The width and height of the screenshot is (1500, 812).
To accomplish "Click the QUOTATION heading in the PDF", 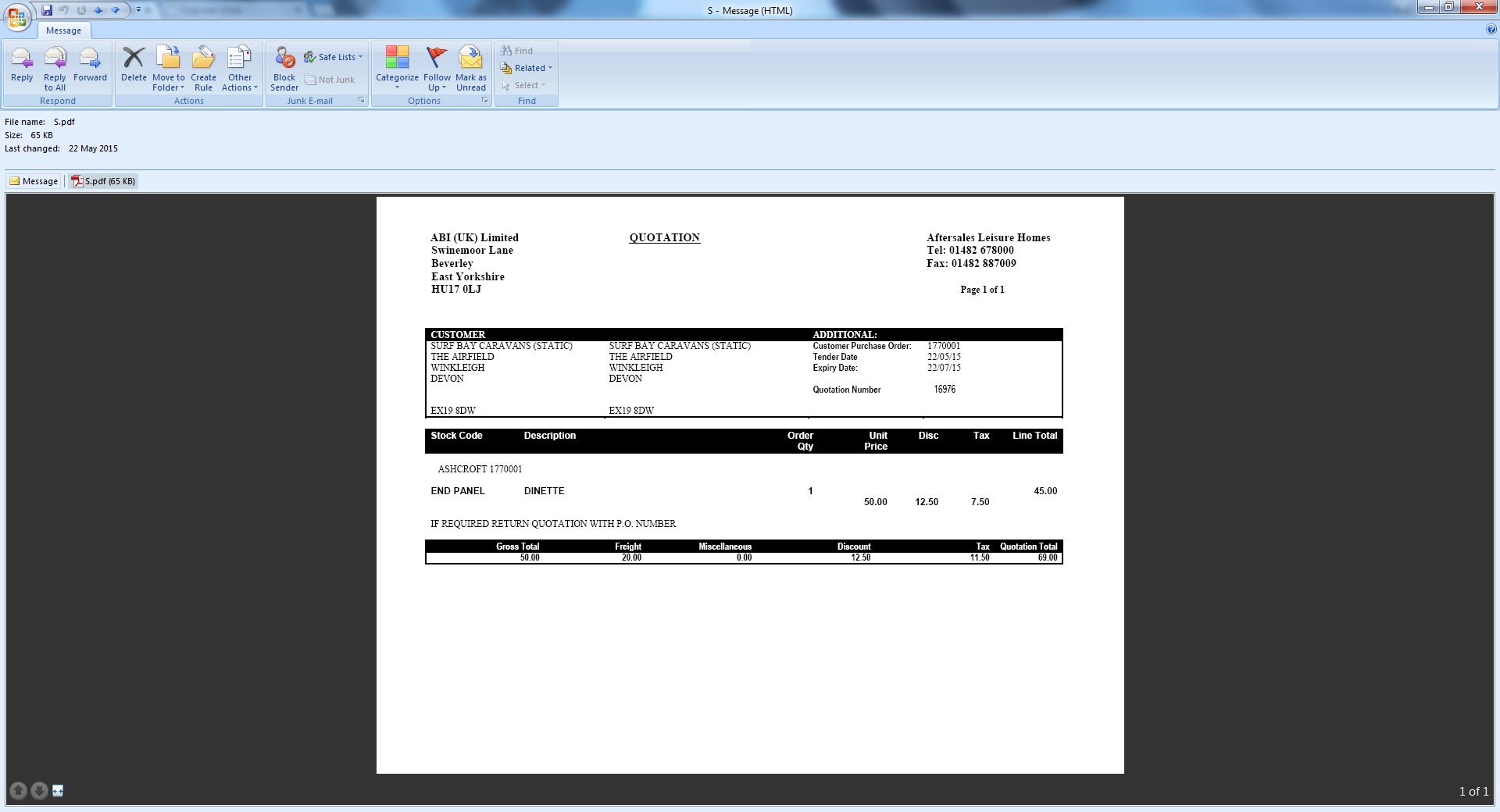I will pos(665,237).
